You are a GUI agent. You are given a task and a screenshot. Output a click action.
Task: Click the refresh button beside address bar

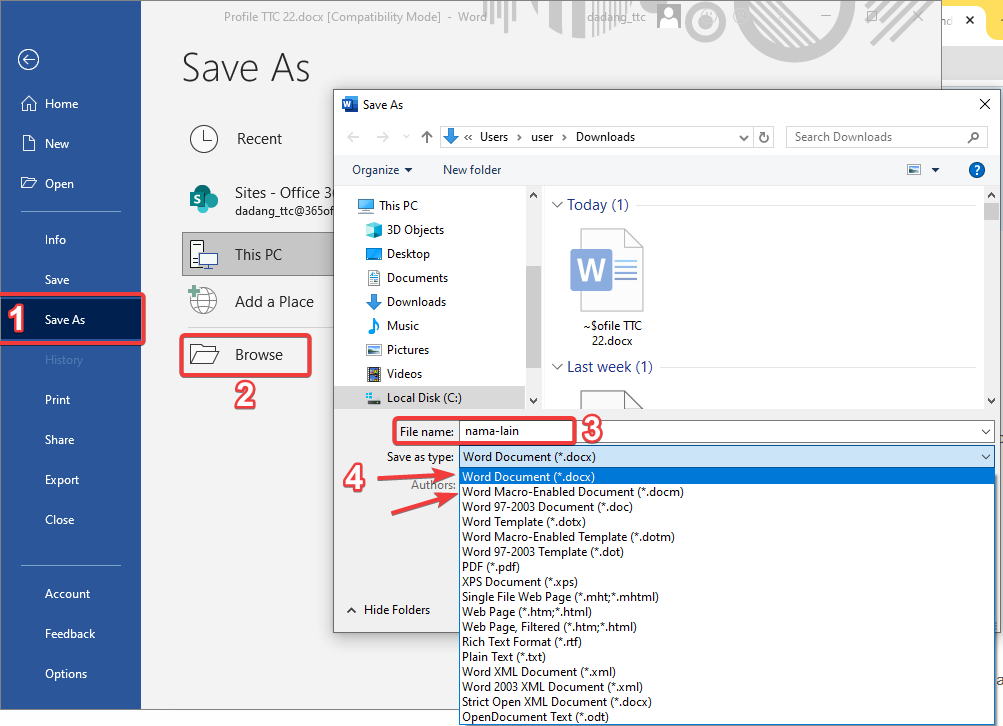[x=765, y=137]
